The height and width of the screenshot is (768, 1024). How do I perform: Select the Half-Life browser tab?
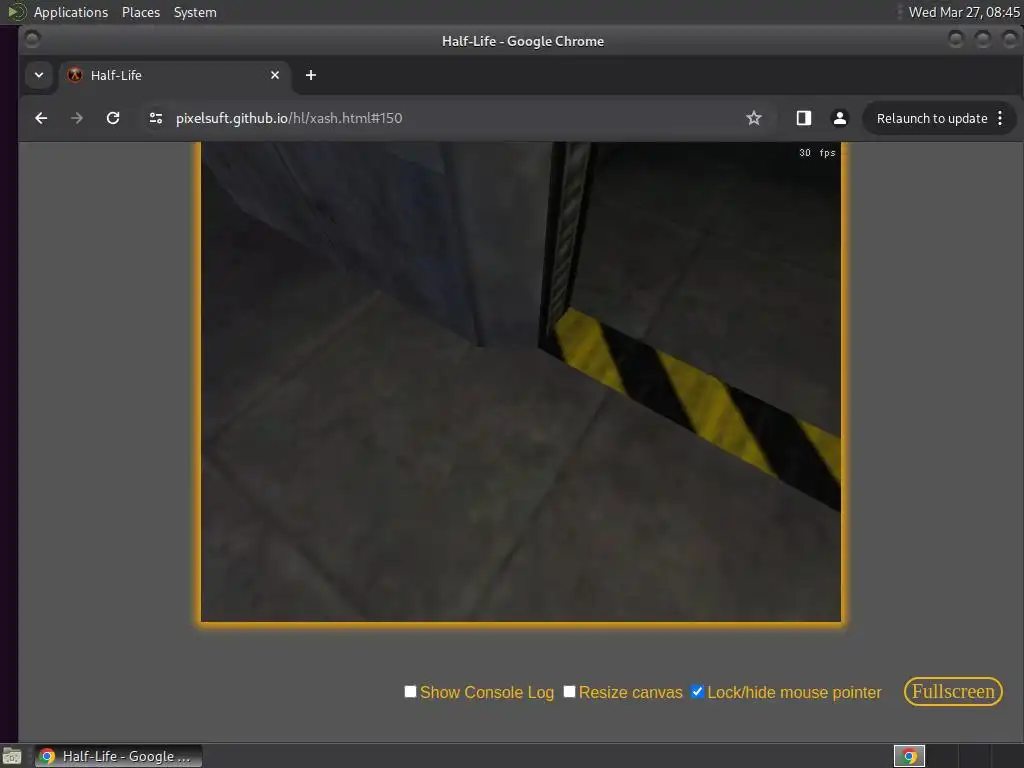[173, 75]
